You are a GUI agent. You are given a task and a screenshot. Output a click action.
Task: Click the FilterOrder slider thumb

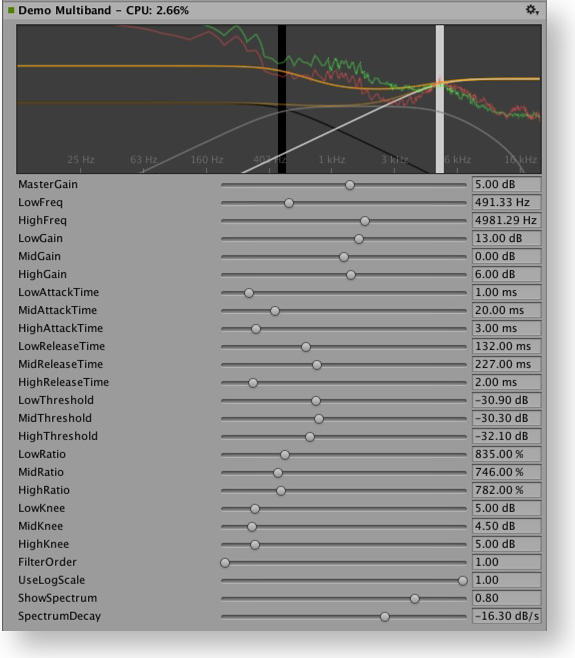point(225,563)
